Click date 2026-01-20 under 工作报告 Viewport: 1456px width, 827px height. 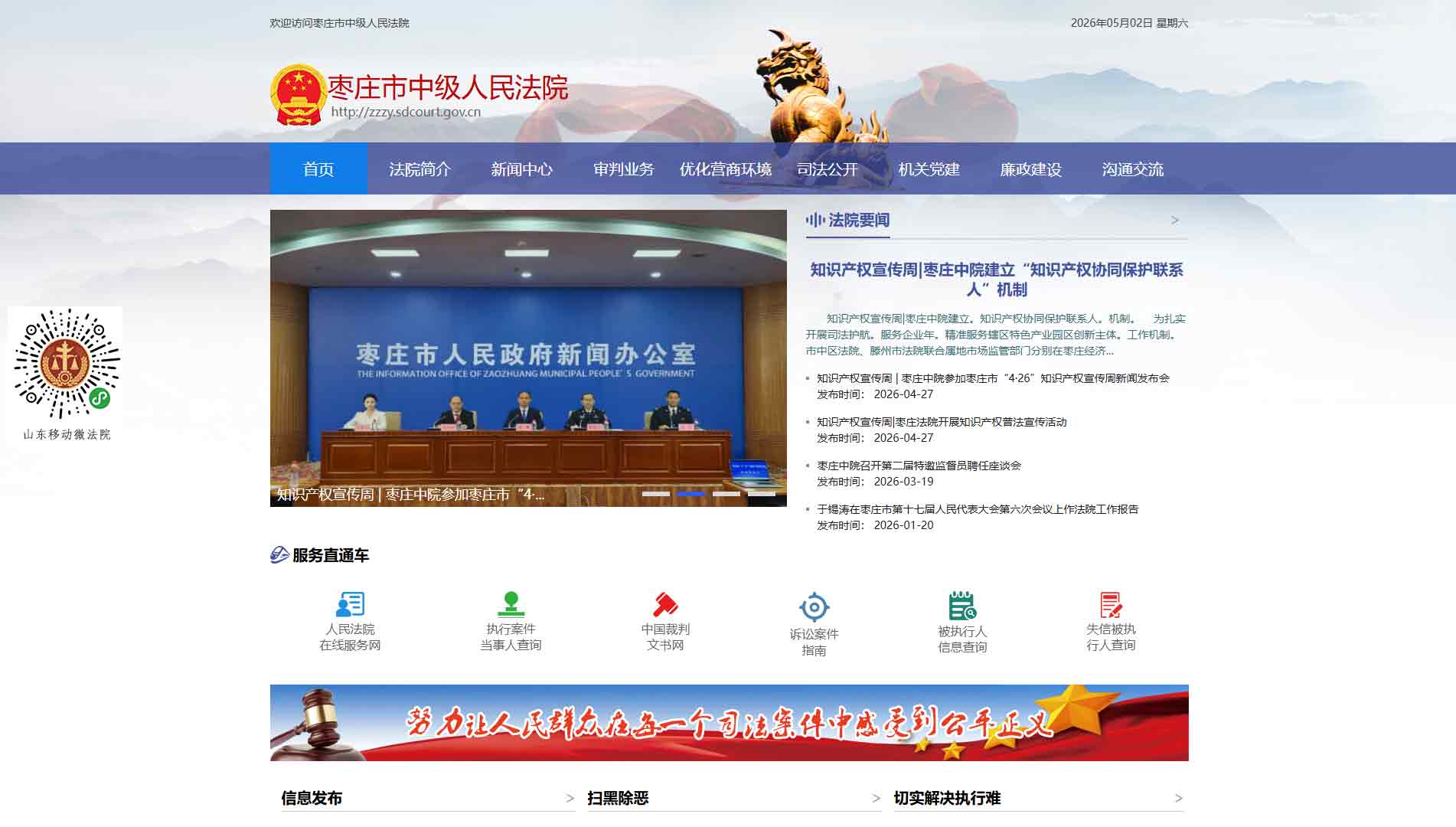(x=903, y=525)
